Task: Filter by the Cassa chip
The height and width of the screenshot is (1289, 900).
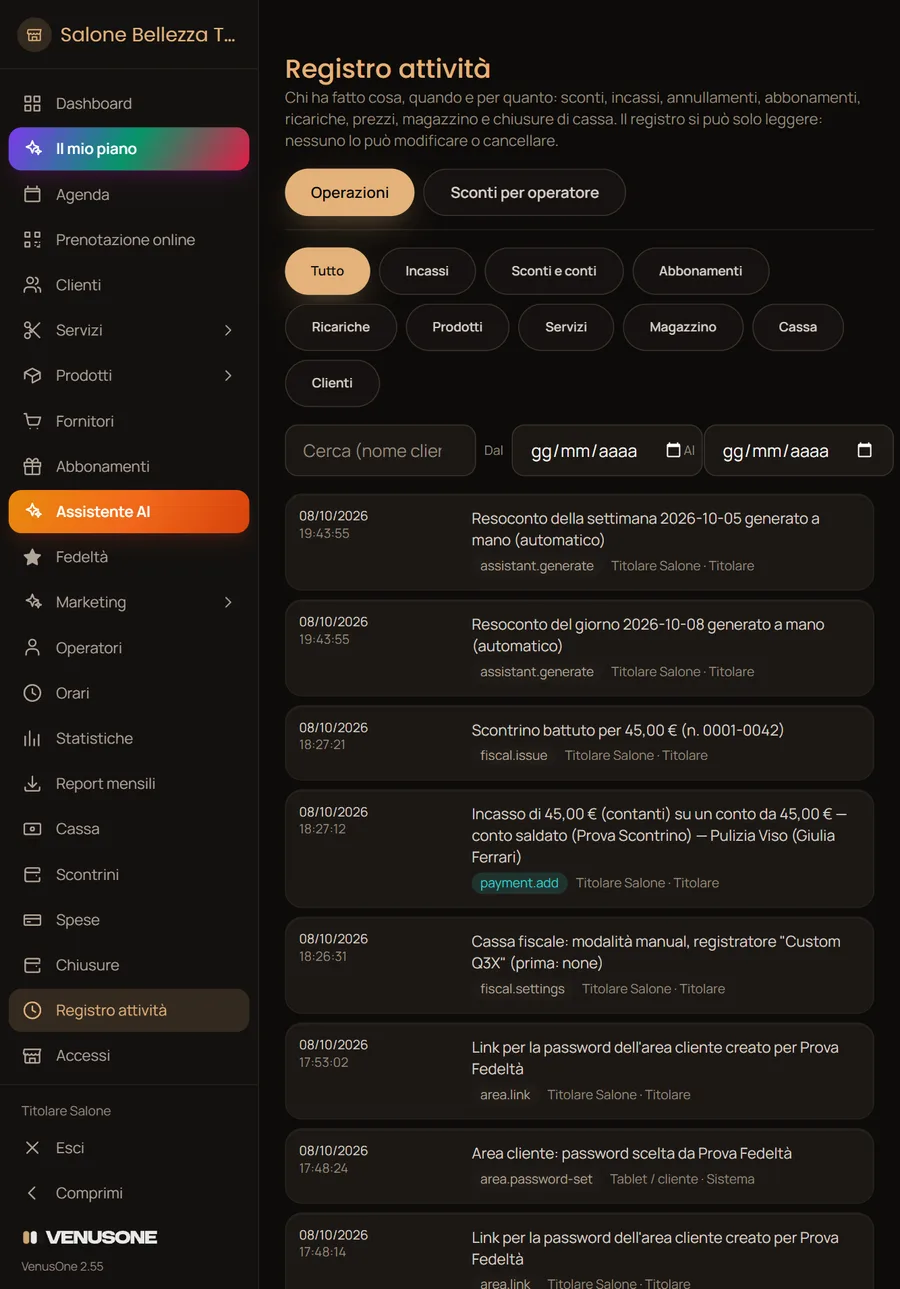Action: [x=798, y=327]
